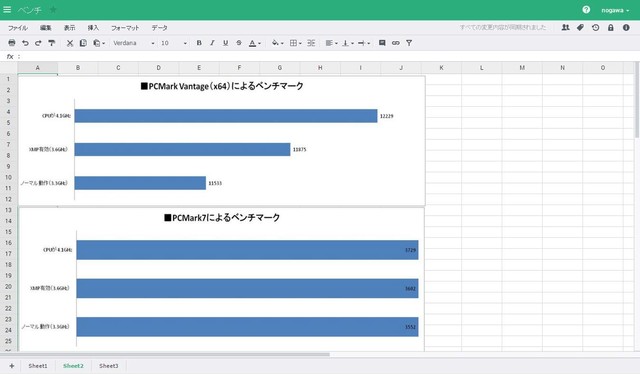
Task: Select row 13 header
Action: click(8, 210)
